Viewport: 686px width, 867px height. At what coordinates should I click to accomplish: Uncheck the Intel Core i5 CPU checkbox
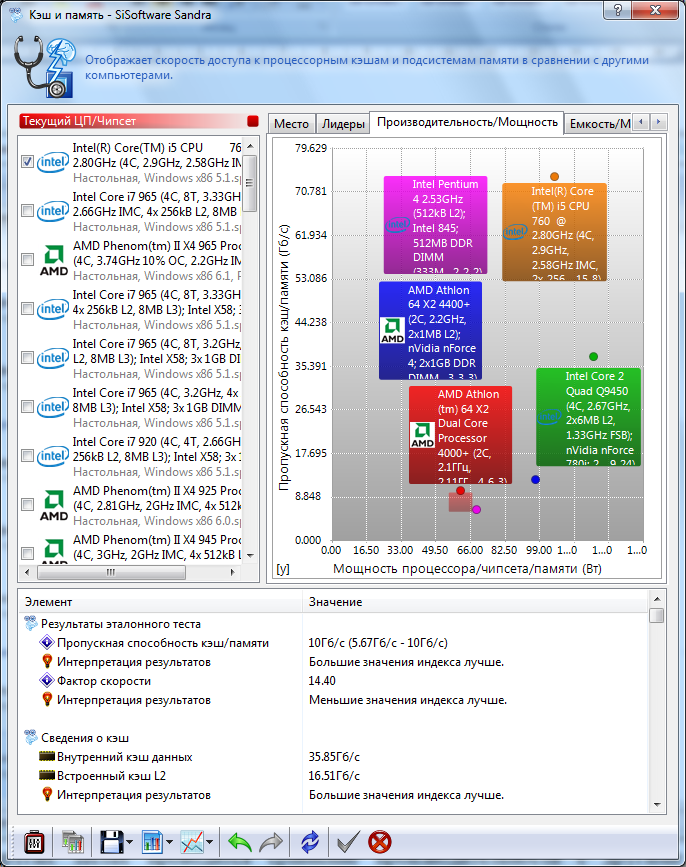(28, 161)
